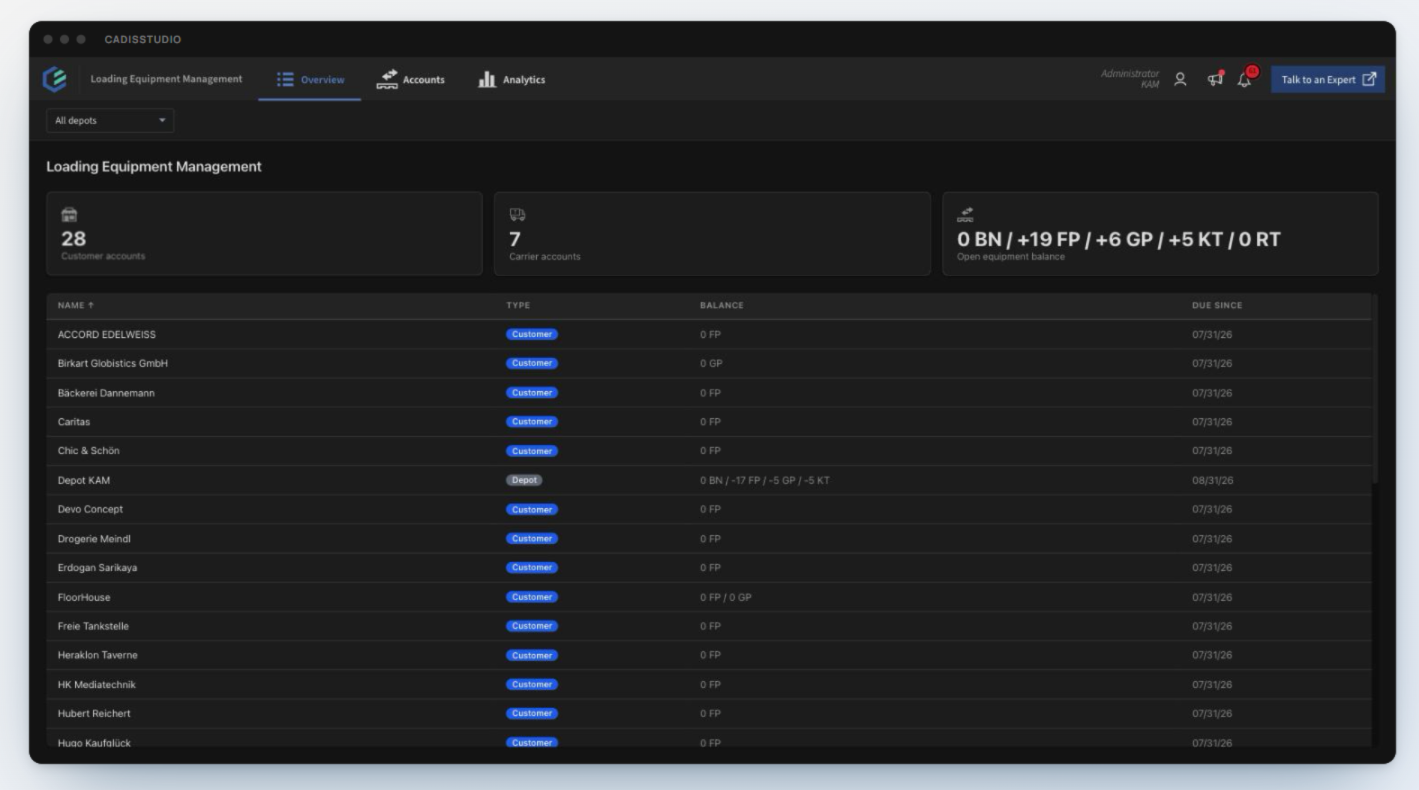Select the Overview tab
The width and height of the screenshot is (1419, 790).
pos(310,80)
